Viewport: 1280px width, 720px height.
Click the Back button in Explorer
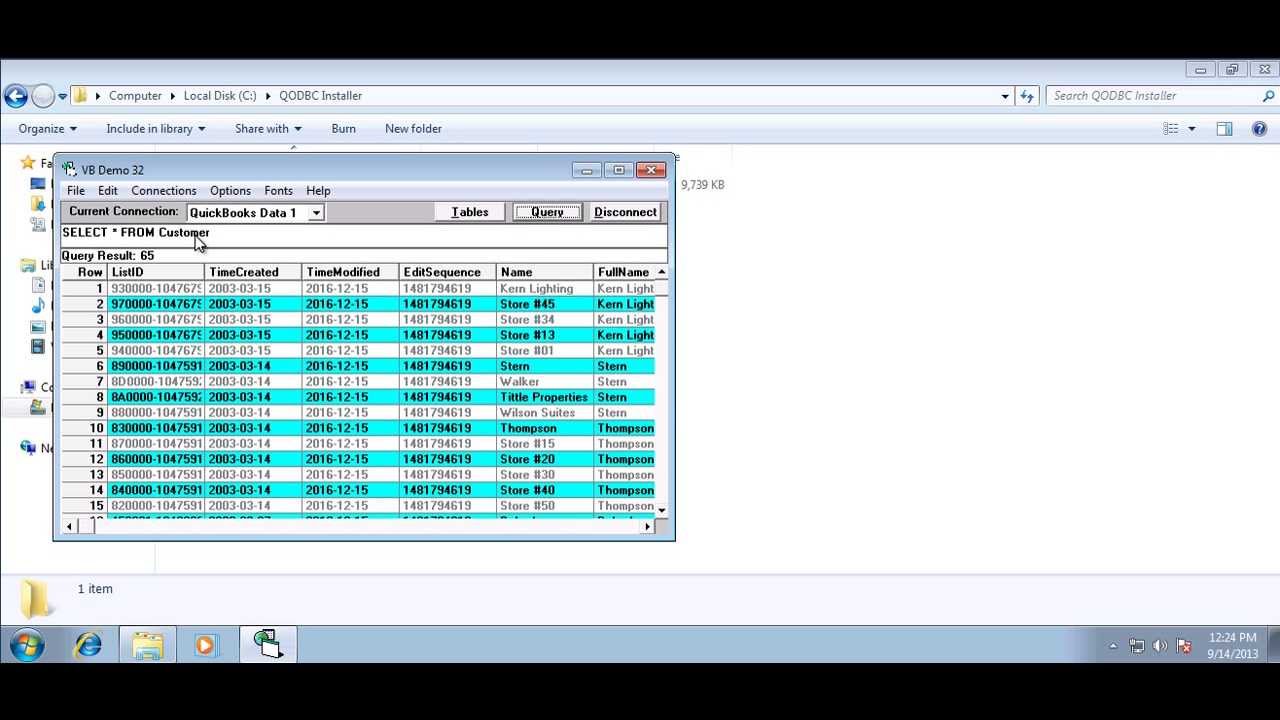tap(15, 96)
